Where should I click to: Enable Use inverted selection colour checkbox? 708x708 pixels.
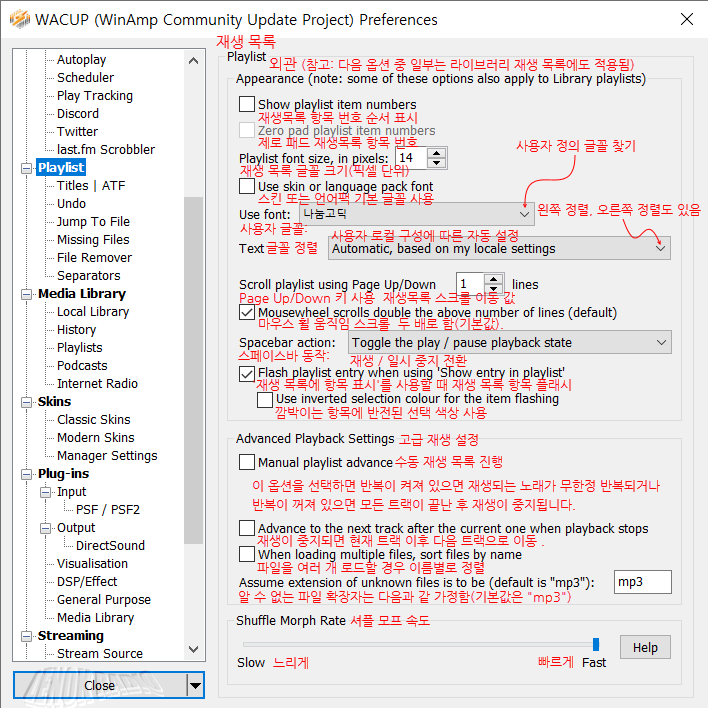click(265, 400)
